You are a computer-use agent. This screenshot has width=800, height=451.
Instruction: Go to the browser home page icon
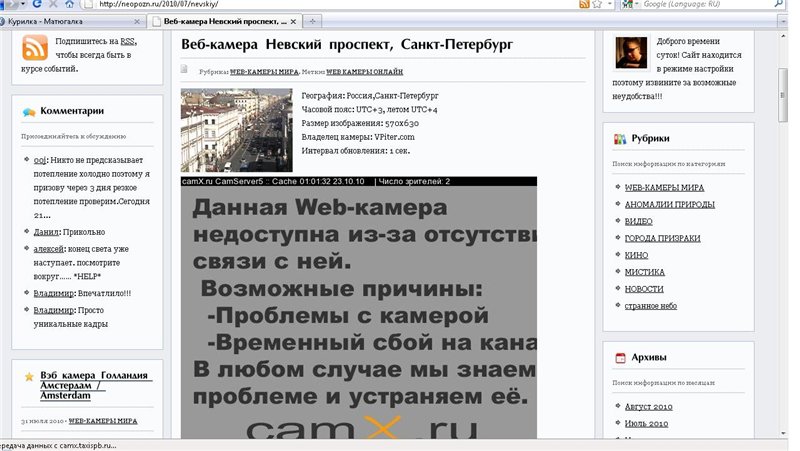(69, 4)
